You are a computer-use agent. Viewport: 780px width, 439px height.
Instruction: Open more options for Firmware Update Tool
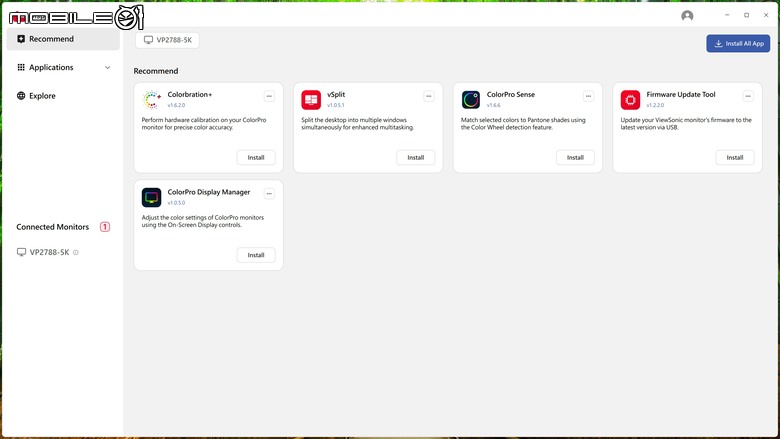pos(748,96)
